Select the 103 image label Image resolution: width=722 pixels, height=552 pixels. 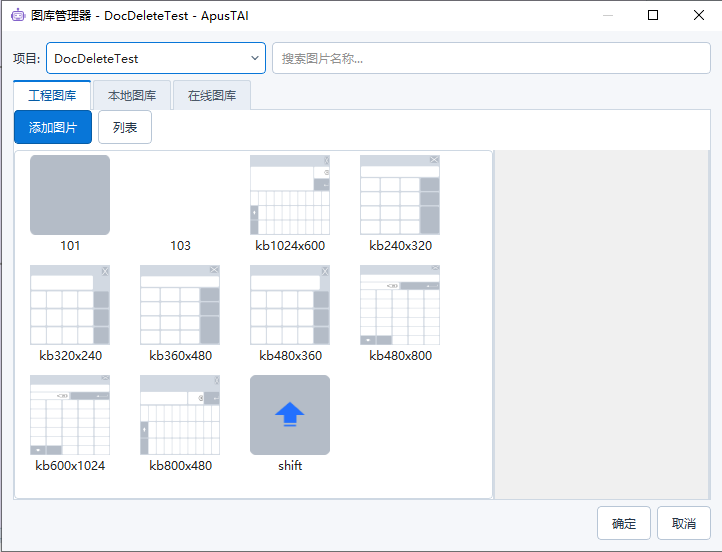coord(180,246)
